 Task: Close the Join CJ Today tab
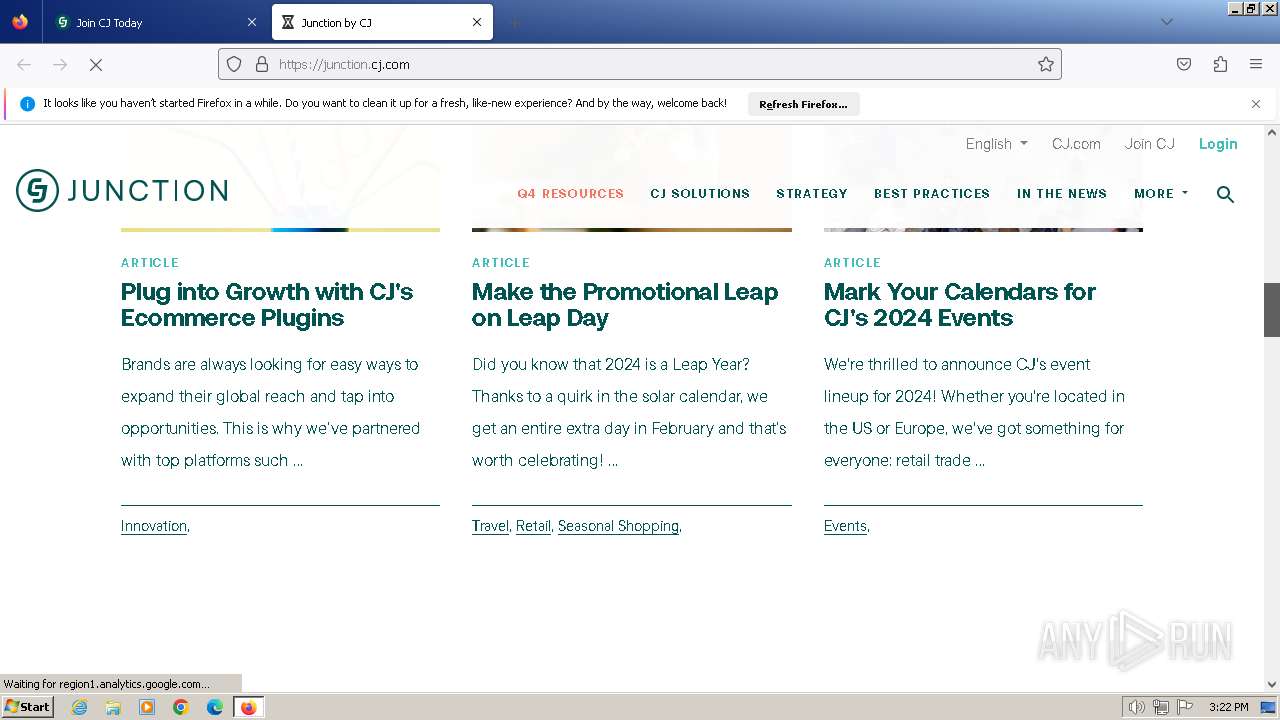pos(251,22)
